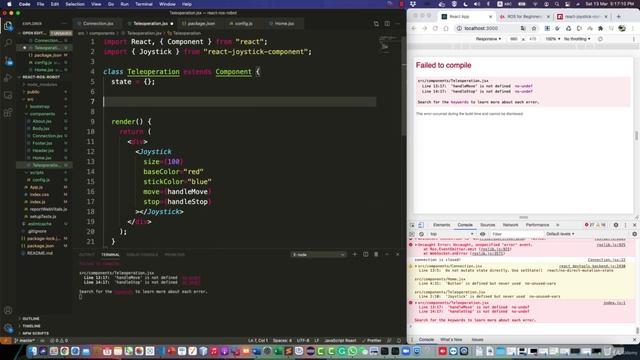The height and width of the screenshot is (360, 640).
Task: Open the Terminal menu in menu bar
Action: pos(144,4)
